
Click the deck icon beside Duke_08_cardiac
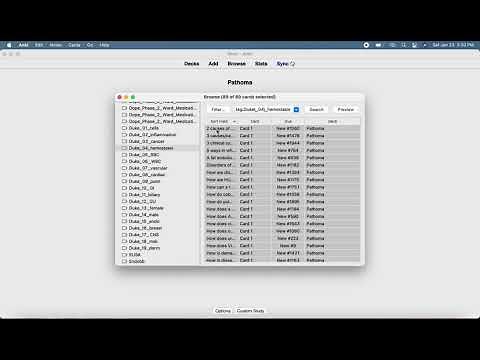(124, 175)
